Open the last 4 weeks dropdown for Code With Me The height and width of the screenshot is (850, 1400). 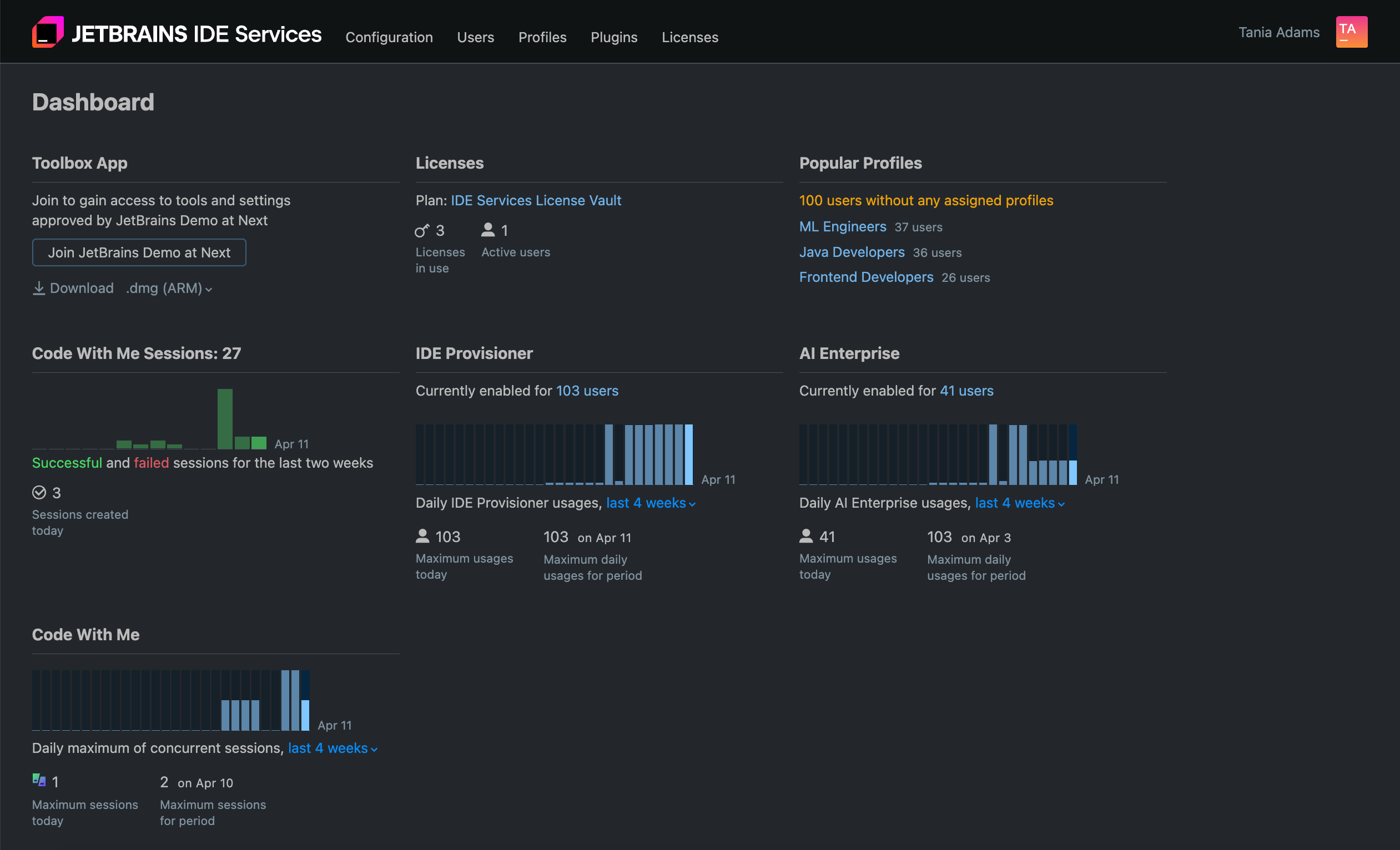click(x=332, y=748)
